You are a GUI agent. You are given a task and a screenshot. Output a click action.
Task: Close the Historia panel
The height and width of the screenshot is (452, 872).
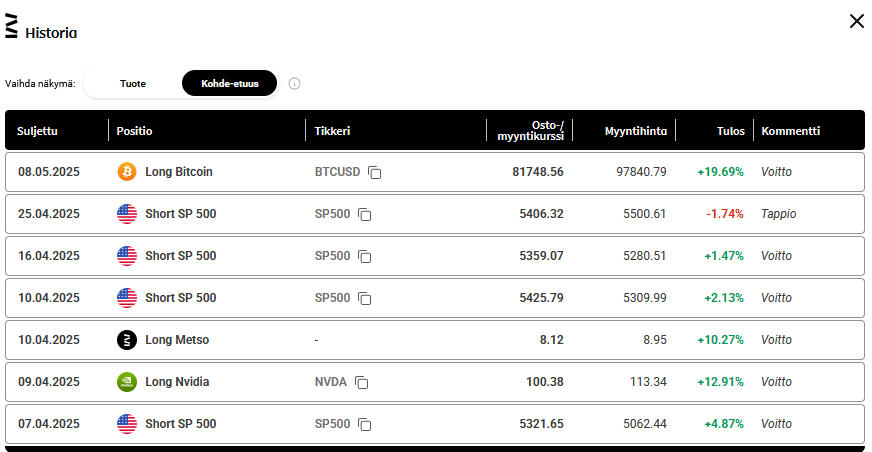pos(856,21)
